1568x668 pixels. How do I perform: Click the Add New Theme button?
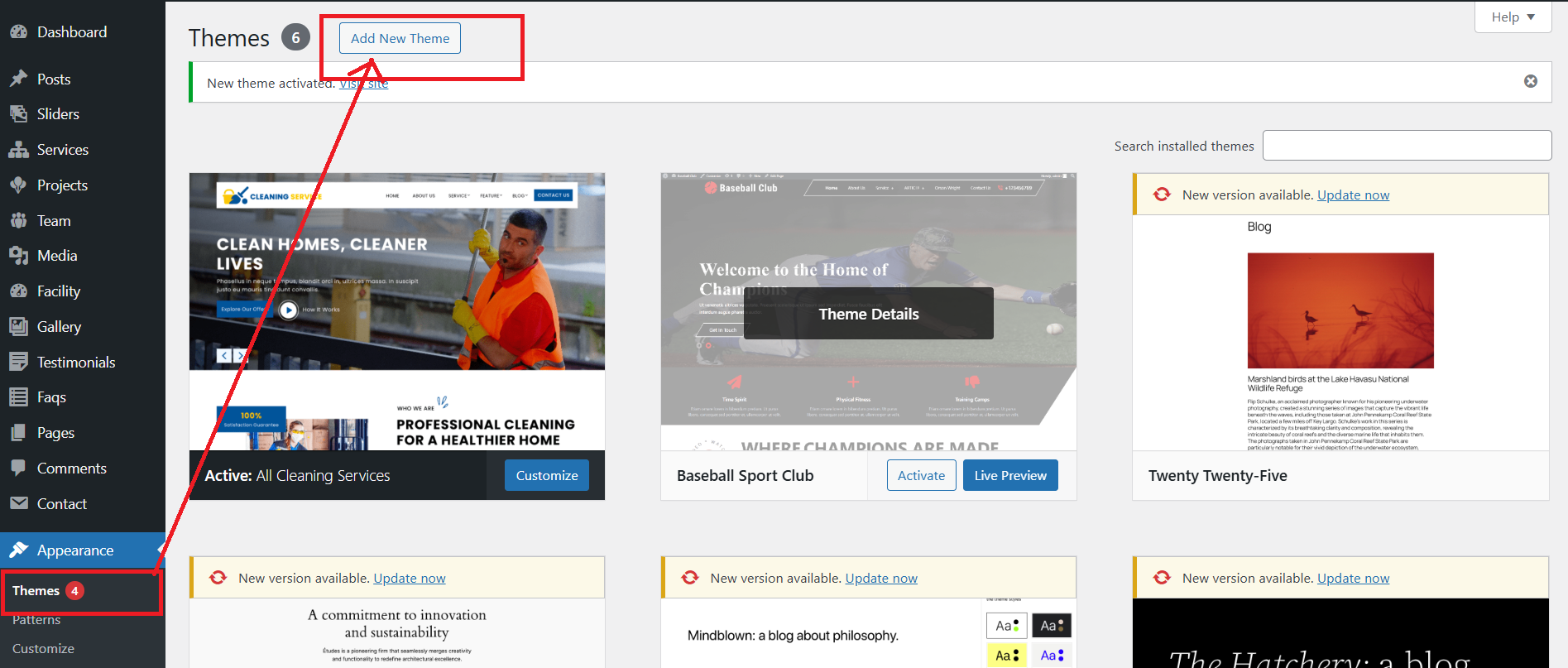click(x=400, y=39)
